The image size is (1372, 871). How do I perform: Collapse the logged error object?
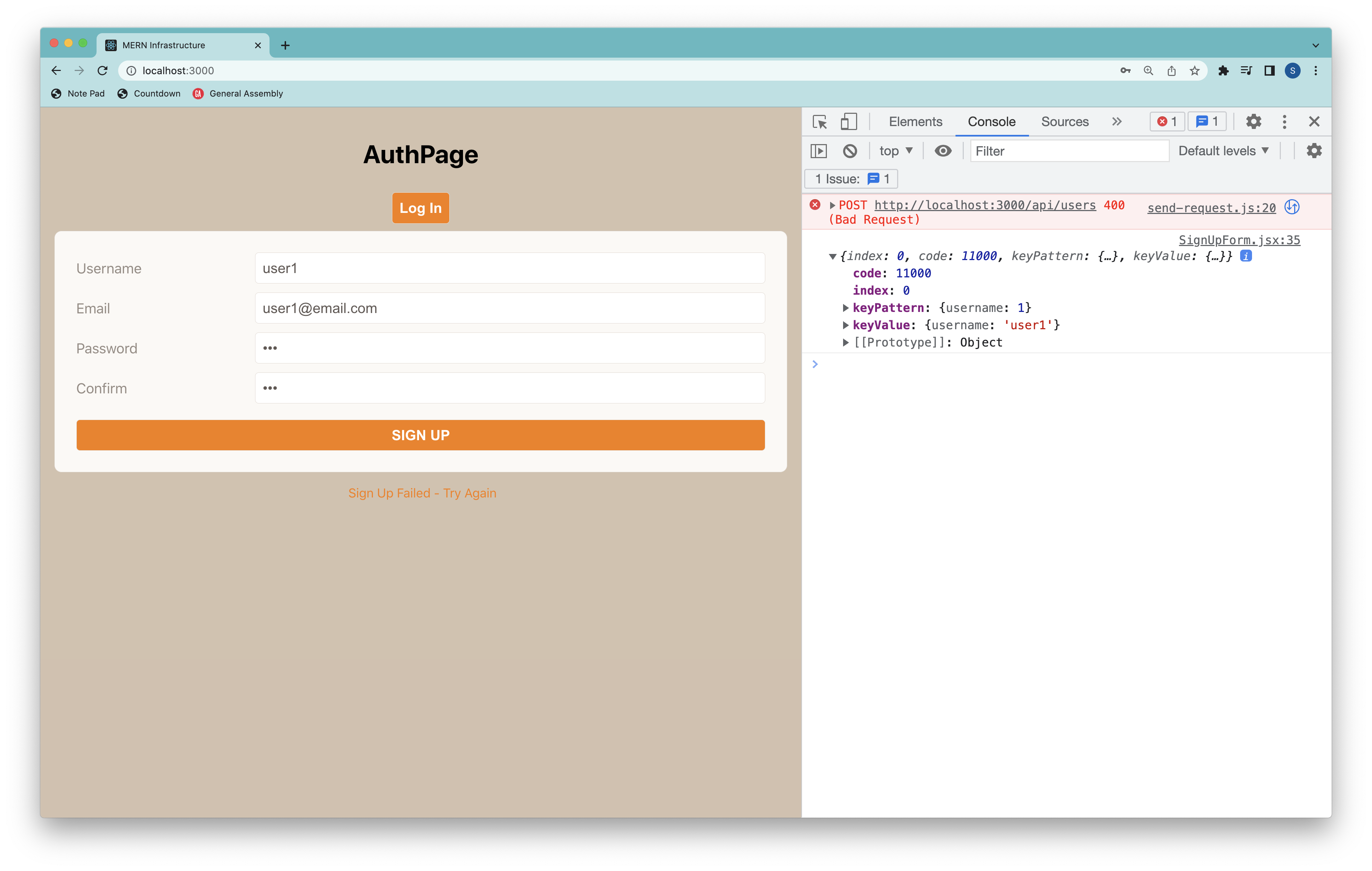pyautogui.click(x=832, y=256)
